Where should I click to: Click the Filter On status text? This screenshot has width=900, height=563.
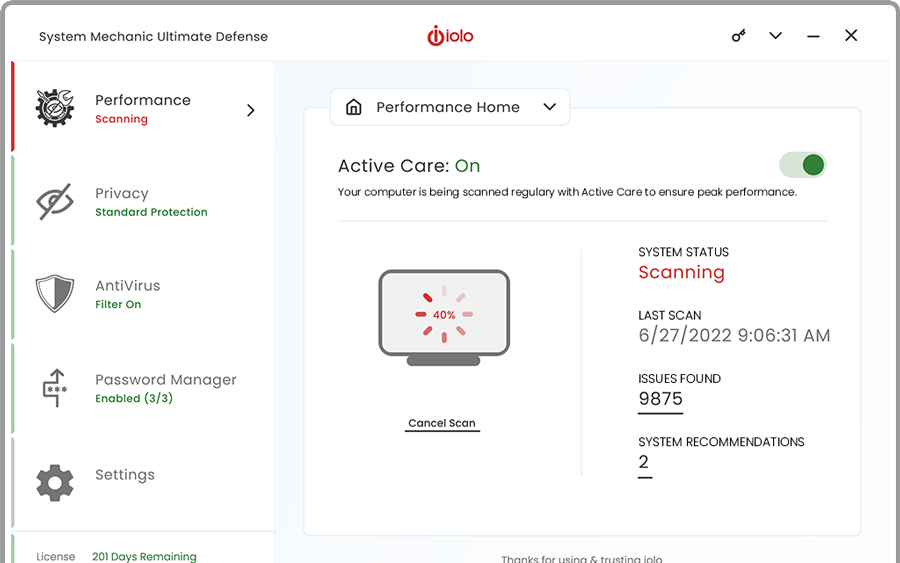click(118, 304)
